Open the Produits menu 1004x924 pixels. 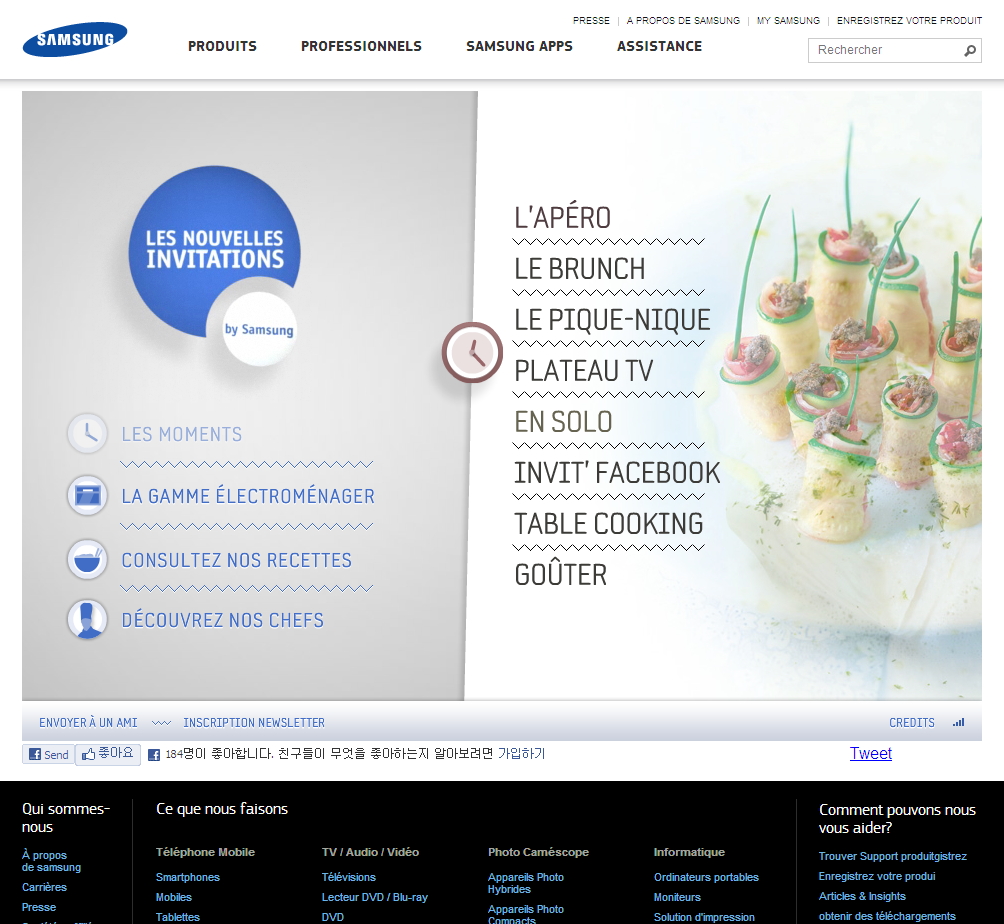pyautogui.click(x=222, y=46)
